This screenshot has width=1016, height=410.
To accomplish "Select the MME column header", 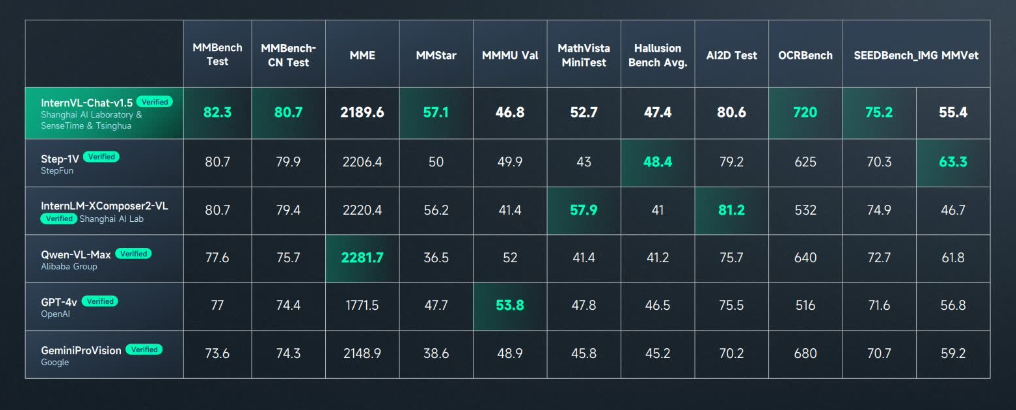I will (x=362, y=55).
